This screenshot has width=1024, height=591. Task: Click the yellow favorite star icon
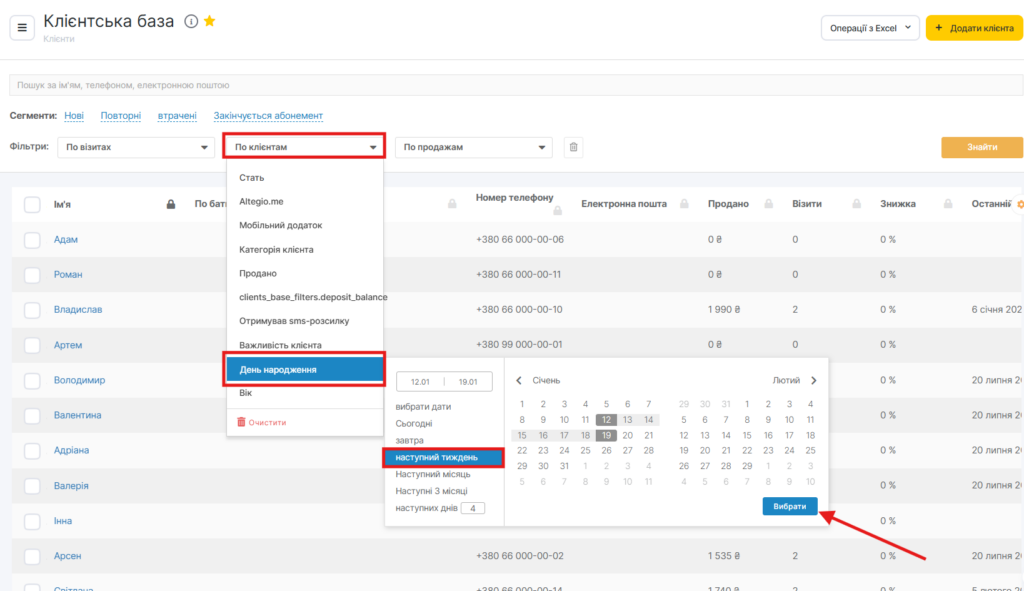click(x=210, y=22)
